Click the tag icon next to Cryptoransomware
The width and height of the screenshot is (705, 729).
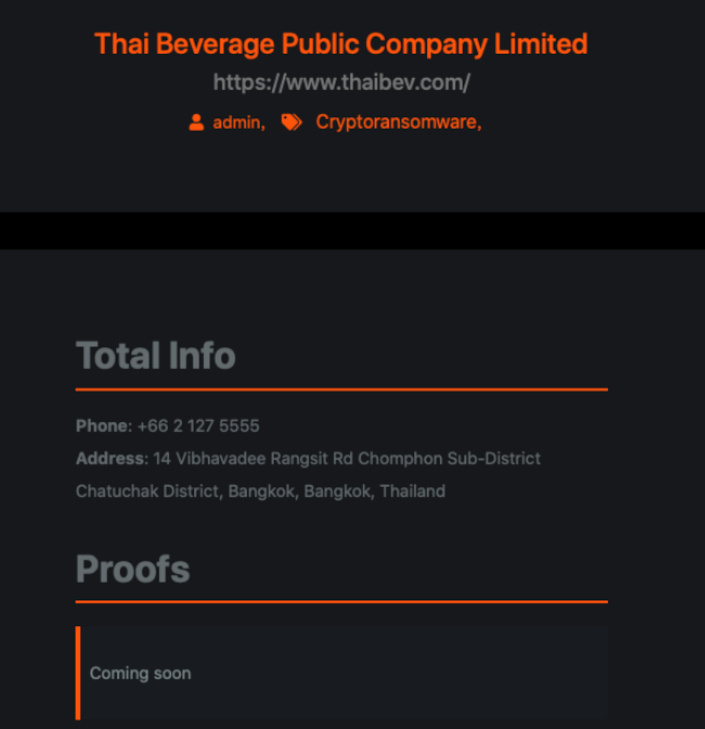[291, 122]
